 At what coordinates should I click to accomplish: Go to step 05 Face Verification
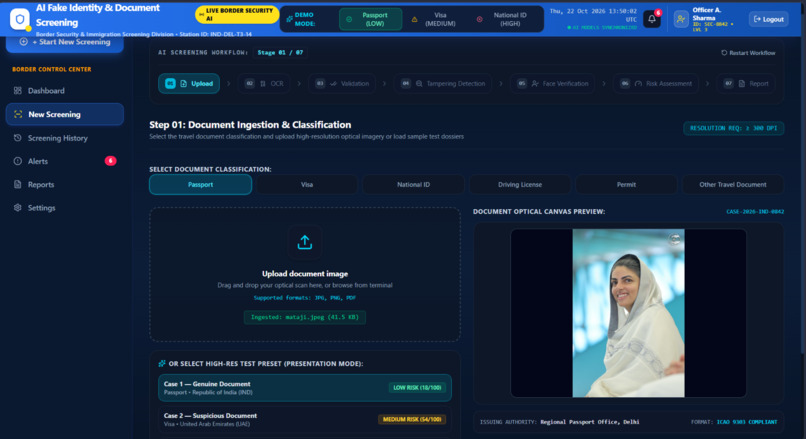tap(553, 83)
